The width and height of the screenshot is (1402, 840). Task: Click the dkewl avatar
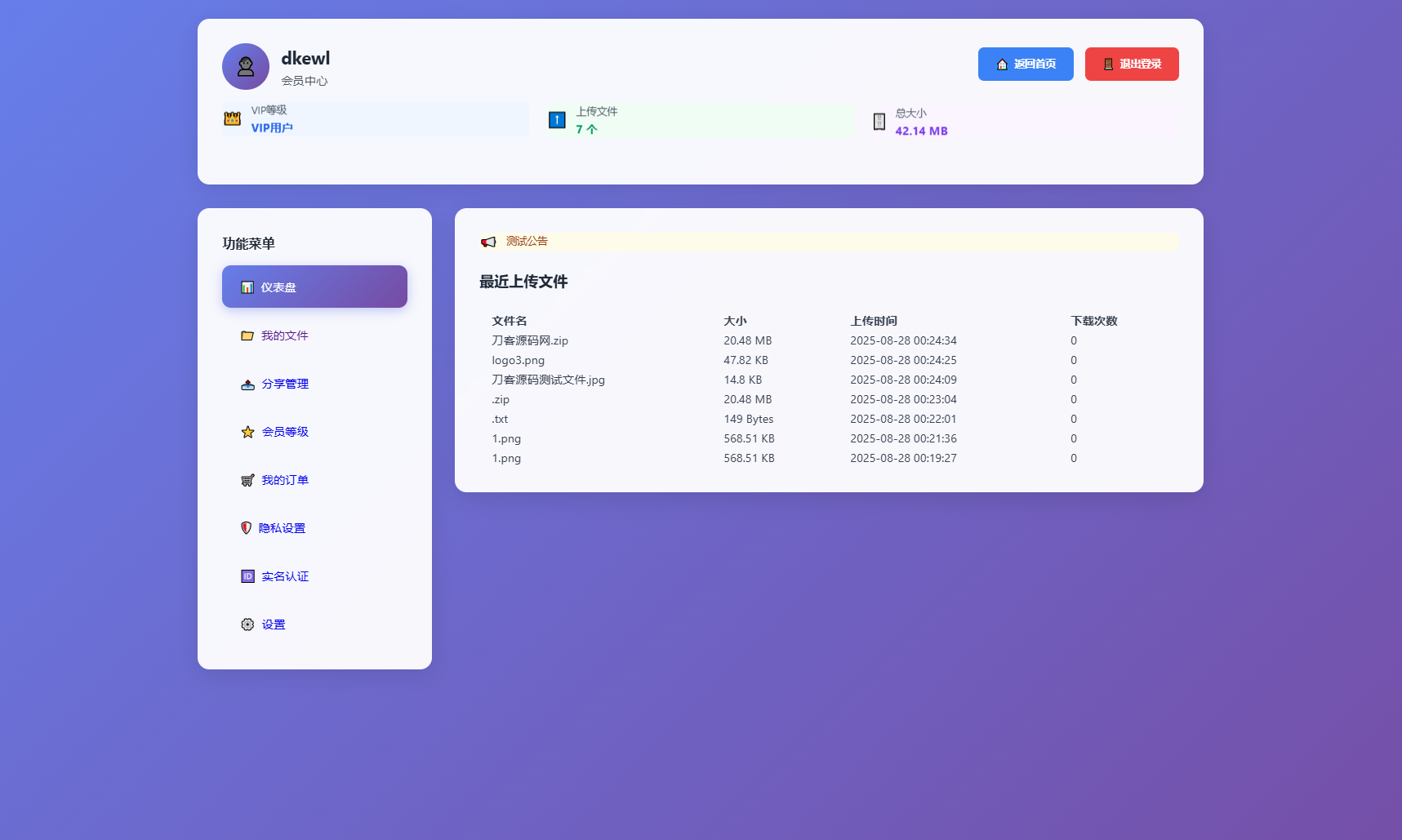click(x=245, y=66)
